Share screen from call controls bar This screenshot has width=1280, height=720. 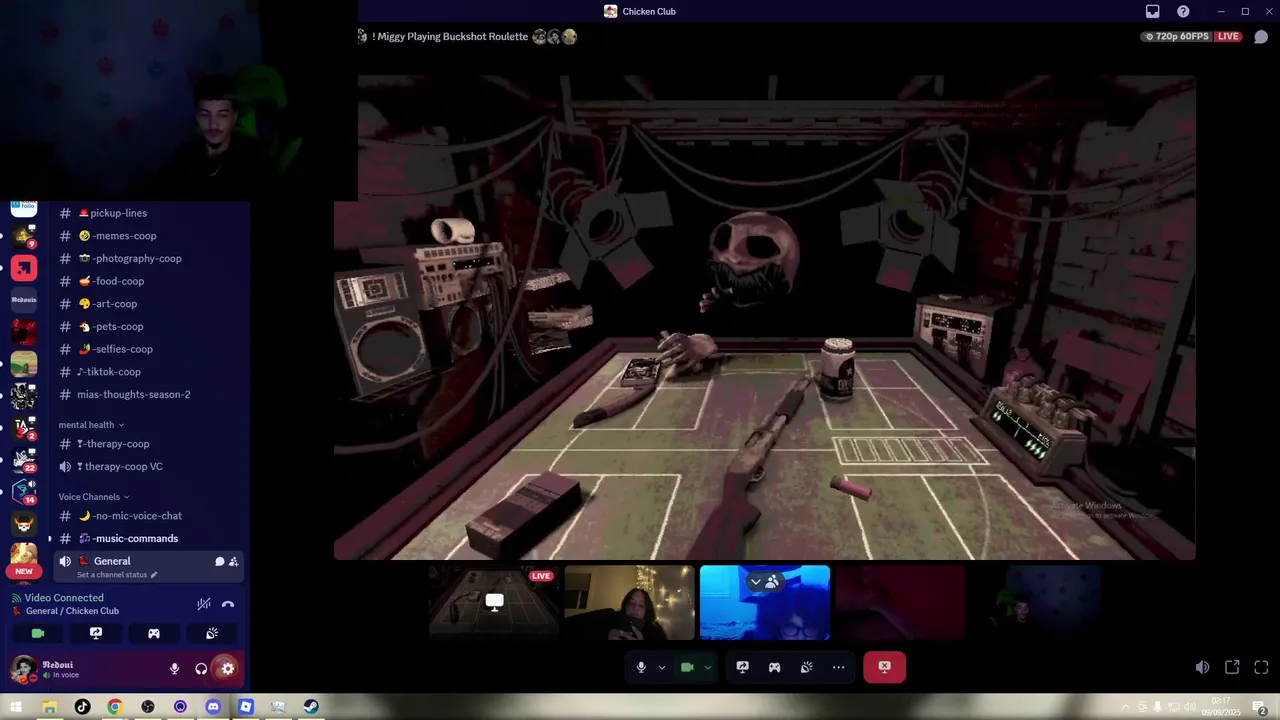742,667
